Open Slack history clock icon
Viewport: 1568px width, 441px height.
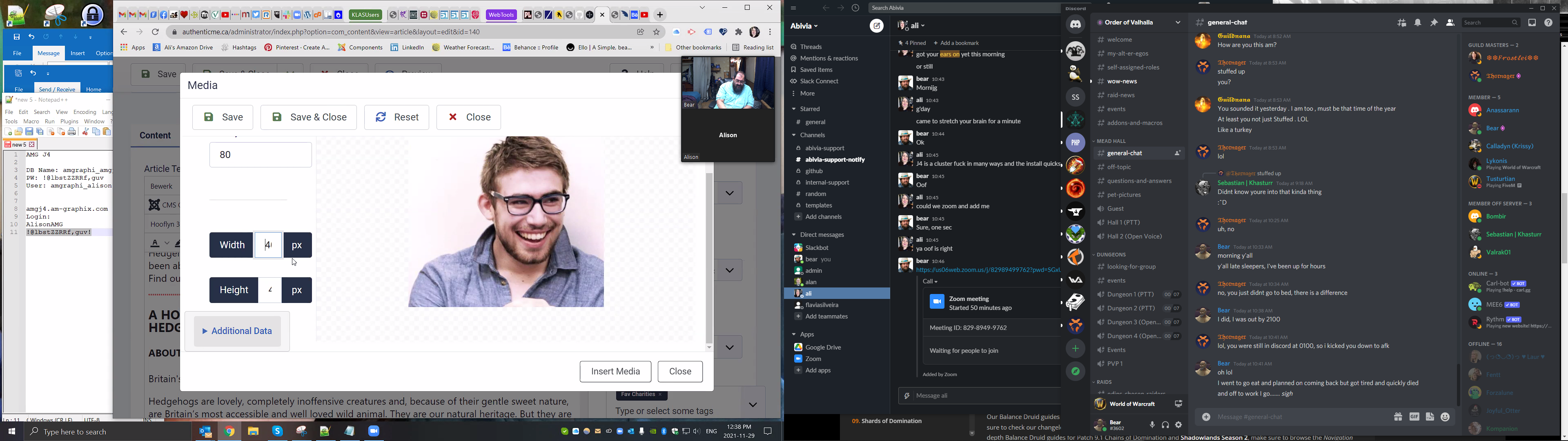coord(855,8)
